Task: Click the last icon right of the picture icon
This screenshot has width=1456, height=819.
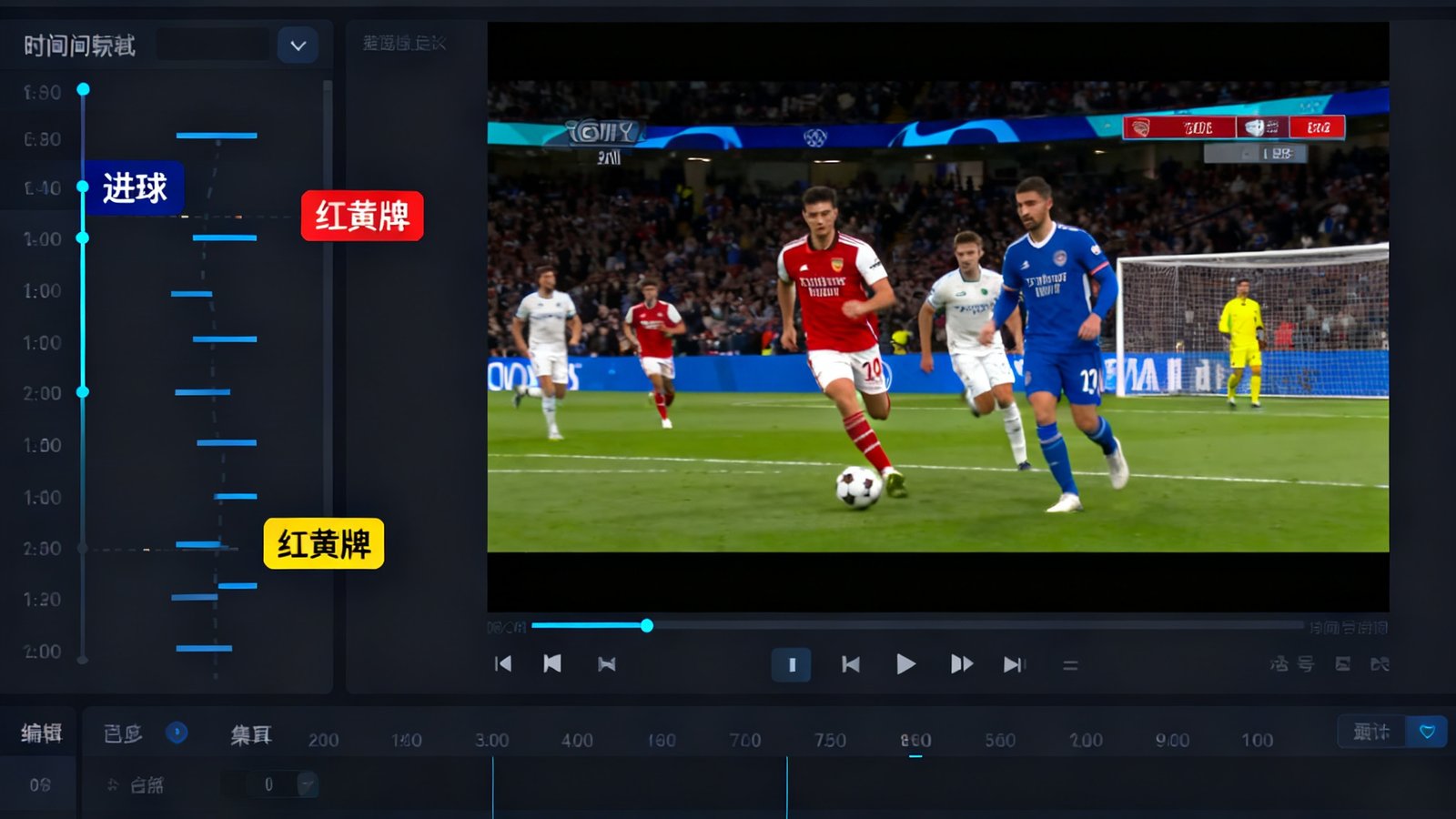Action: (1380, 664)
